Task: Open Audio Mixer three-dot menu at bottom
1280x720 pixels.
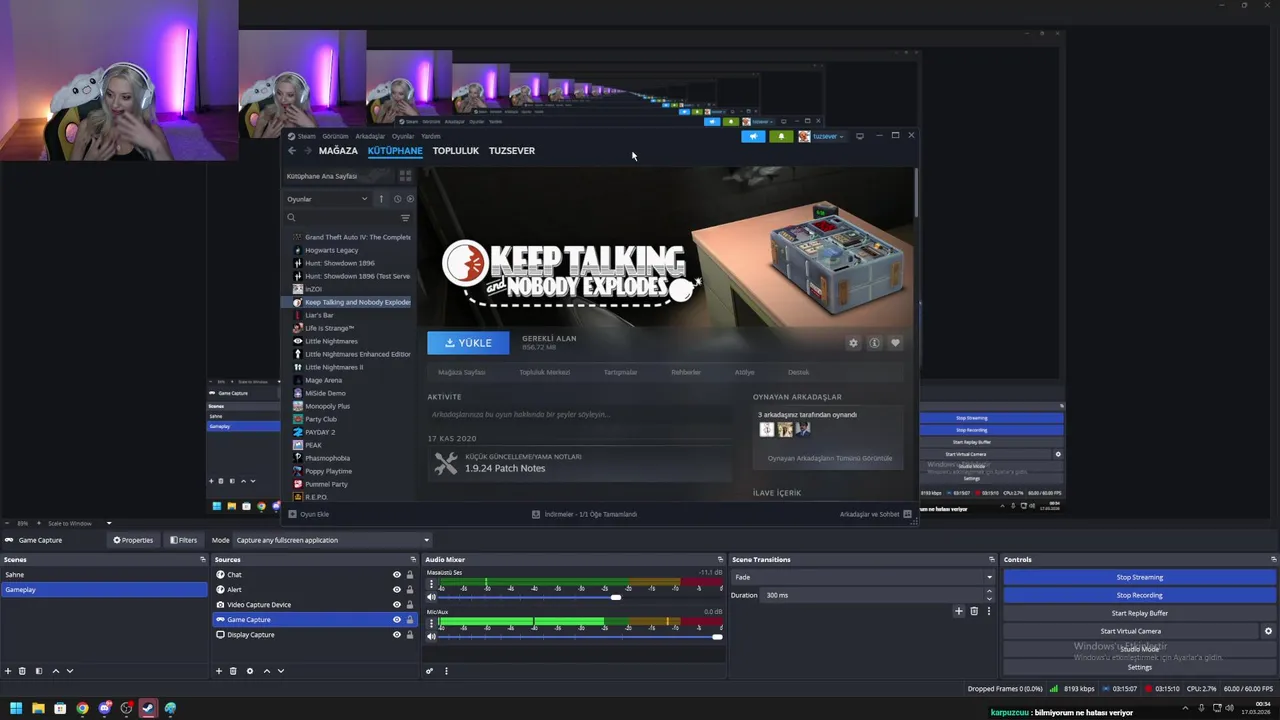Action: point(446,671)
